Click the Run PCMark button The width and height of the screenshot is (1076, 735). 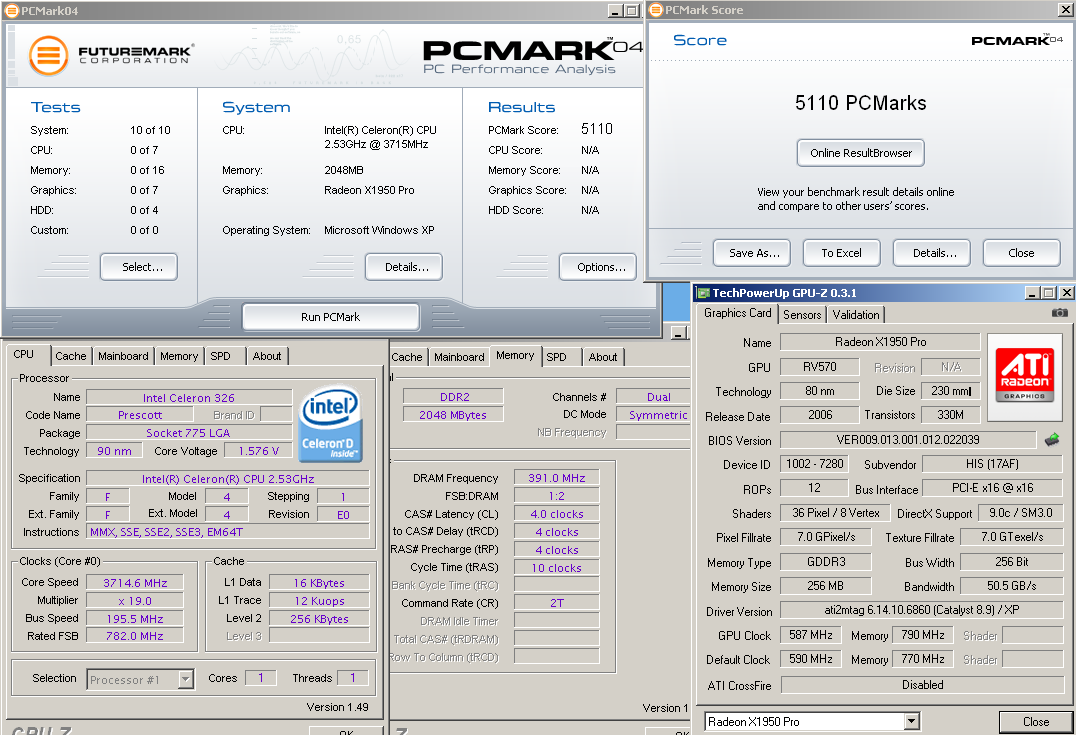click(x=330, y=317)
